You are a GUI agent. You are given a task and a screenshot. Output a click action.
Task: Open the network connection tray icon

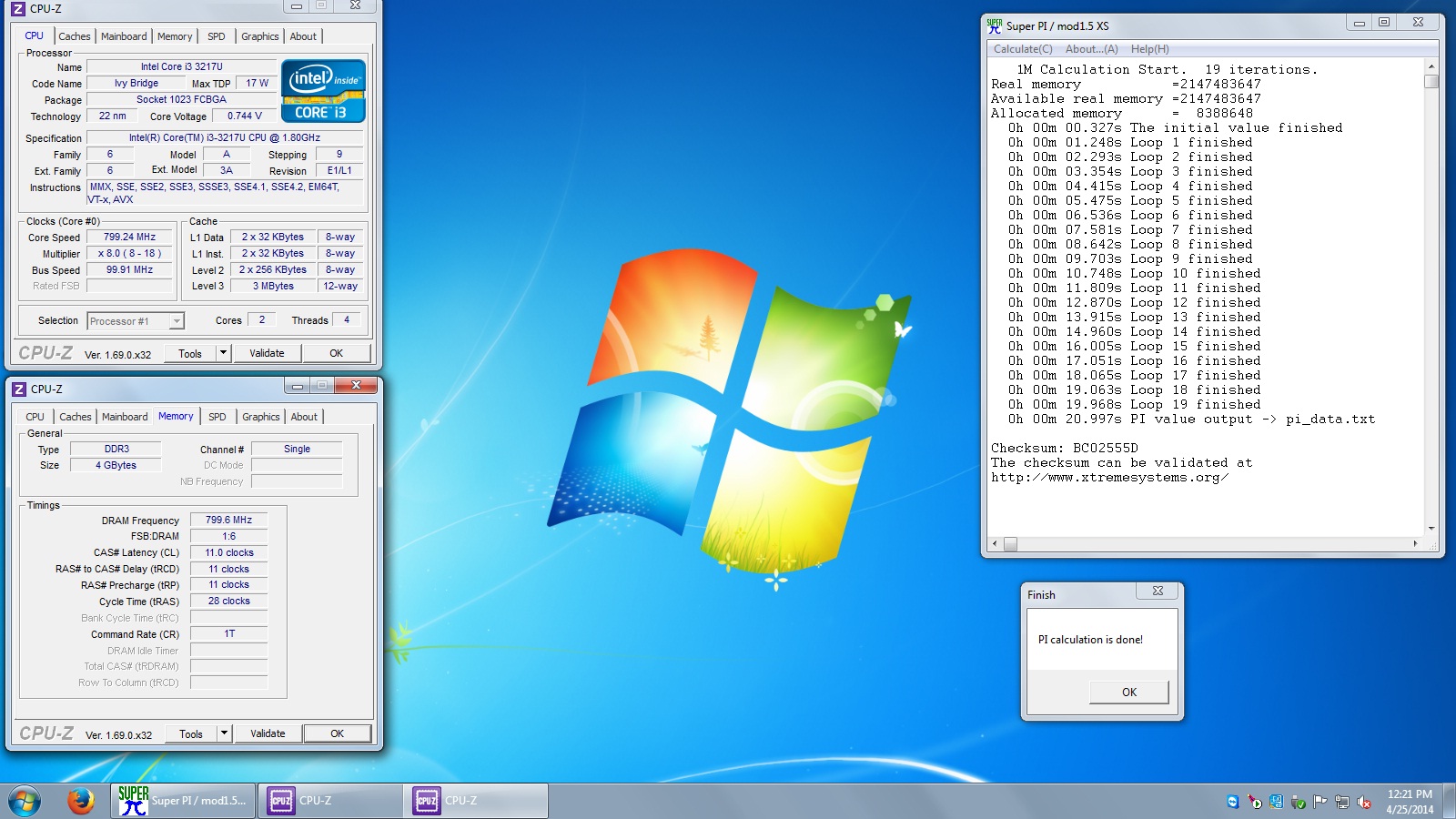click(1341, 802)
